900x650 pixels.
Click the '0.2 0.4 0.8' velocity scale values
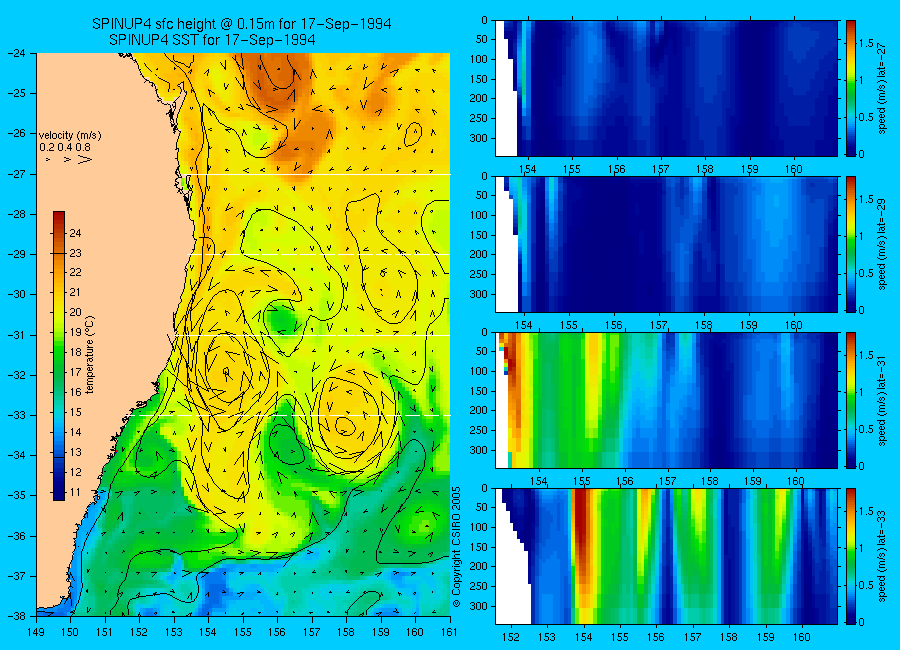tap(65, 148)
